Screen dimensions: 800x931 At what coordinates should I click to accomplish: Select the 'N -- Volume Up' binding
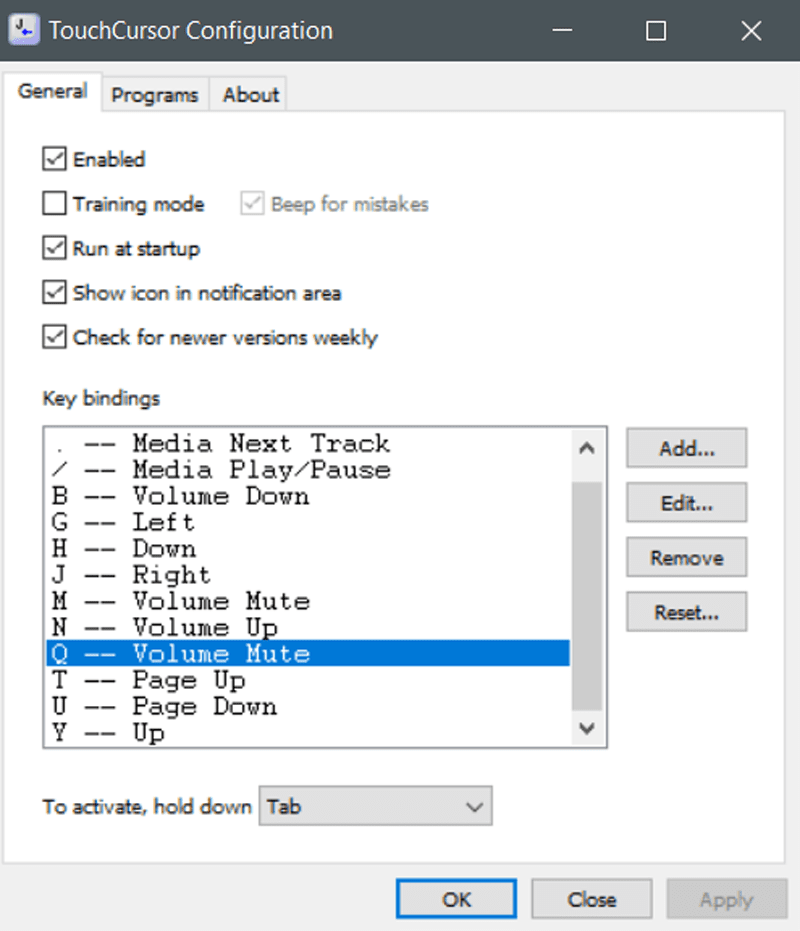[x=308, y=627]
